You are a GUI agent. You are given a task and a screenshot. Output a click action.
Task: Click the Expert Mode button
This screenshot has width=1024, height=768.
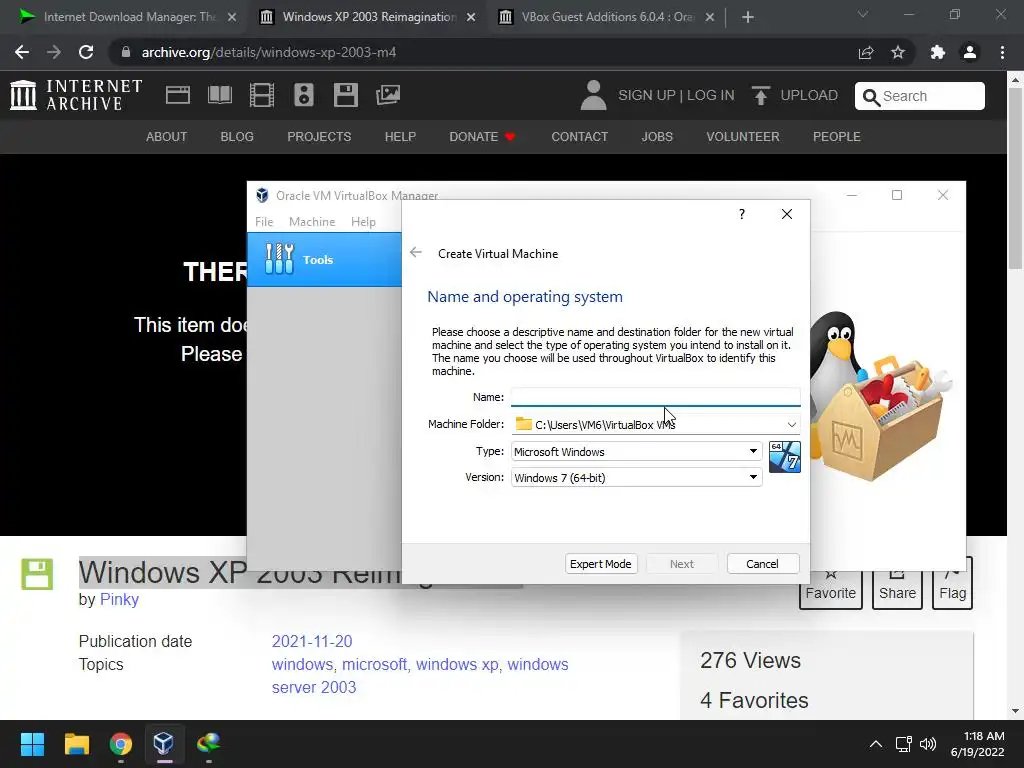point(600,564)
